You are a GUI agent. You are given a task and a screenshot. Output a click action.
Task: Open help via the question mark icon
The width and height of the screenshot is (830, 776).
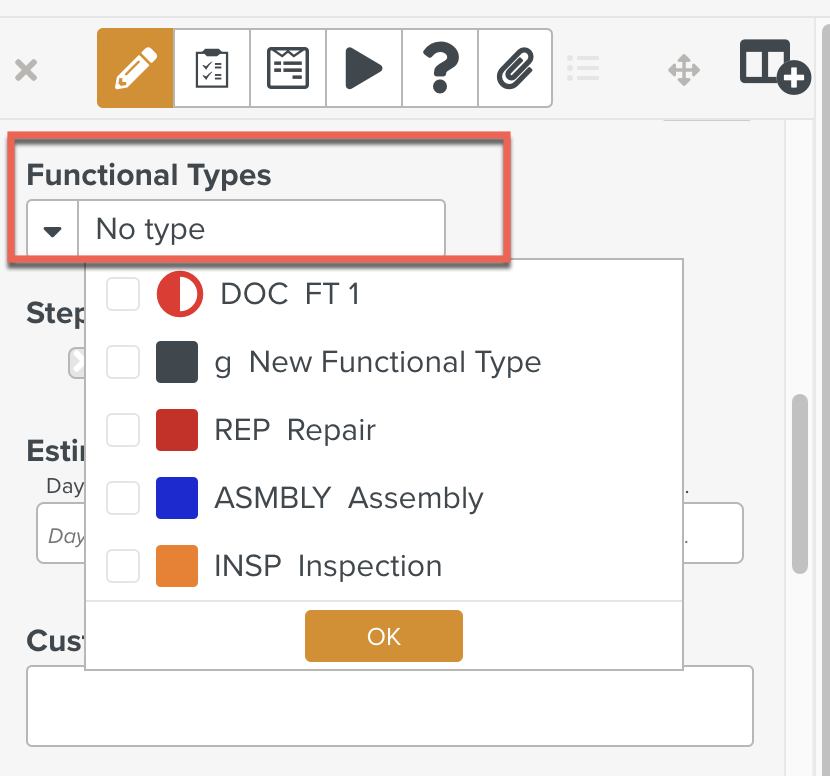[439, 68]
